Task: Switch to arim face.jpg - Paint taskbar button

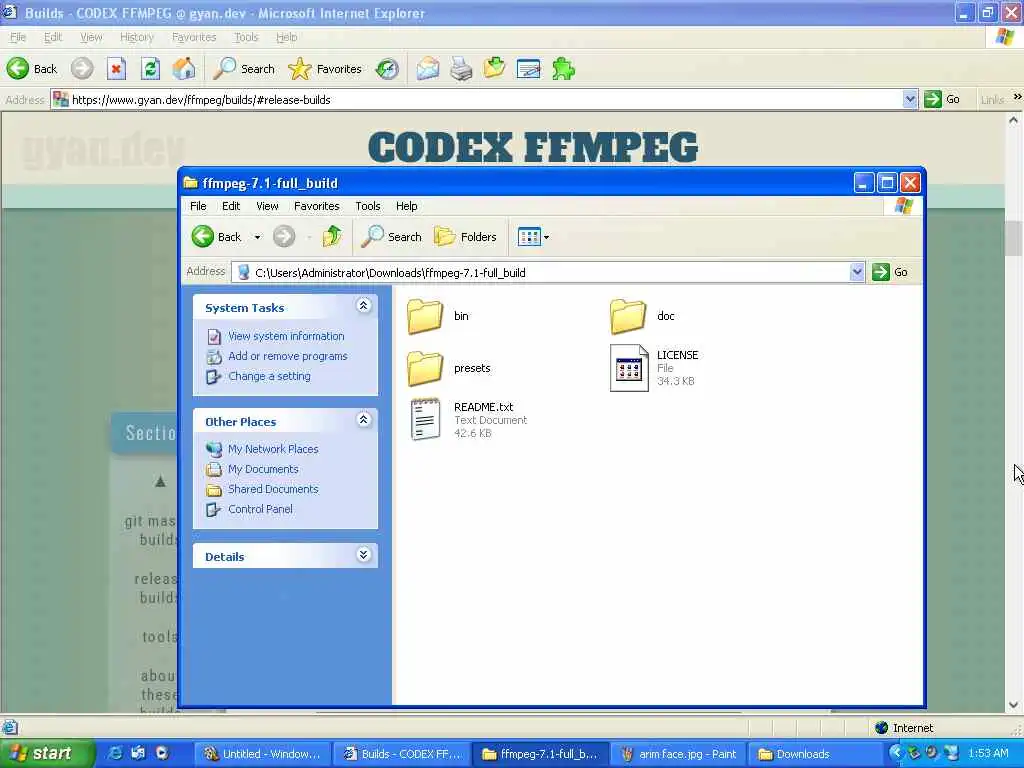Action: [x=679, y=754]
